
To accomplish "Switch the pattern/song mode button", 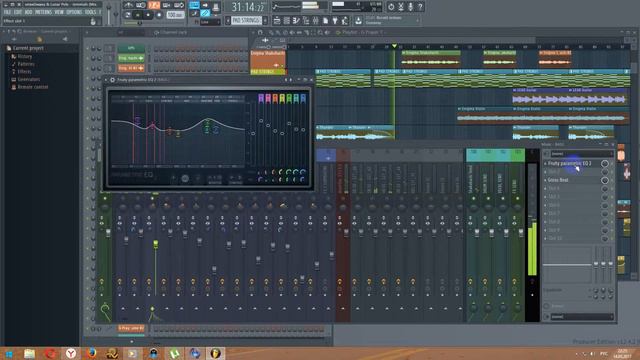I will tap(128, 15).
